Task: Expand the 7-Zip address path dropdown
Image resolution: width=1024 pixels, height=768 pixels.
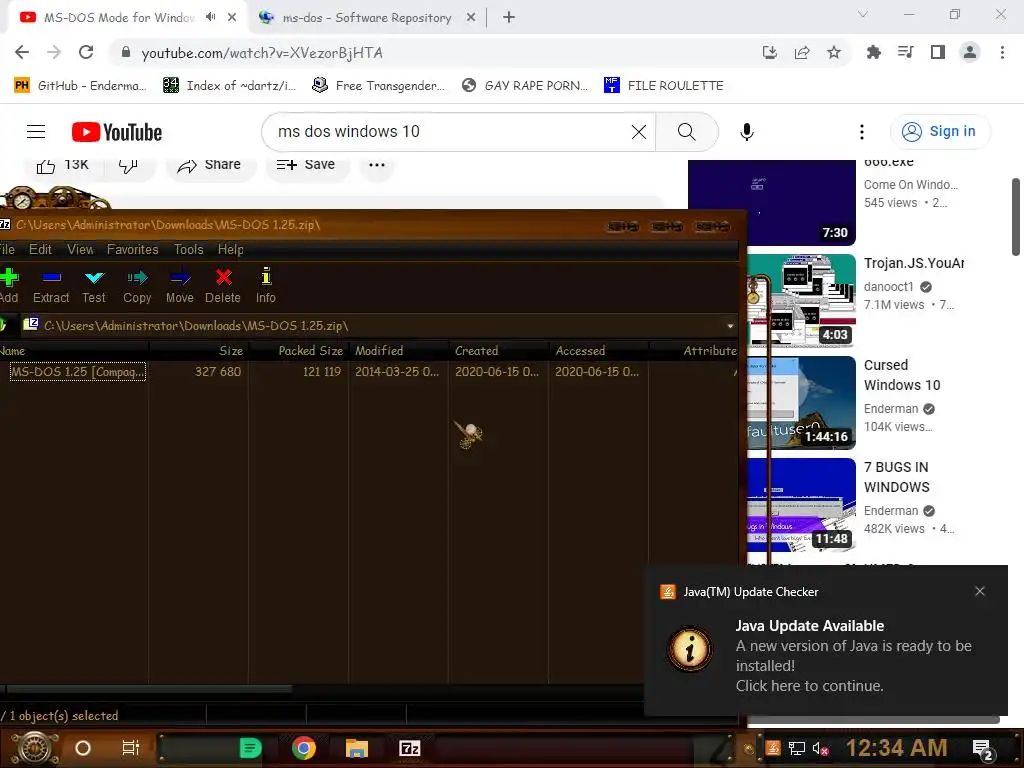Action: 730,326
